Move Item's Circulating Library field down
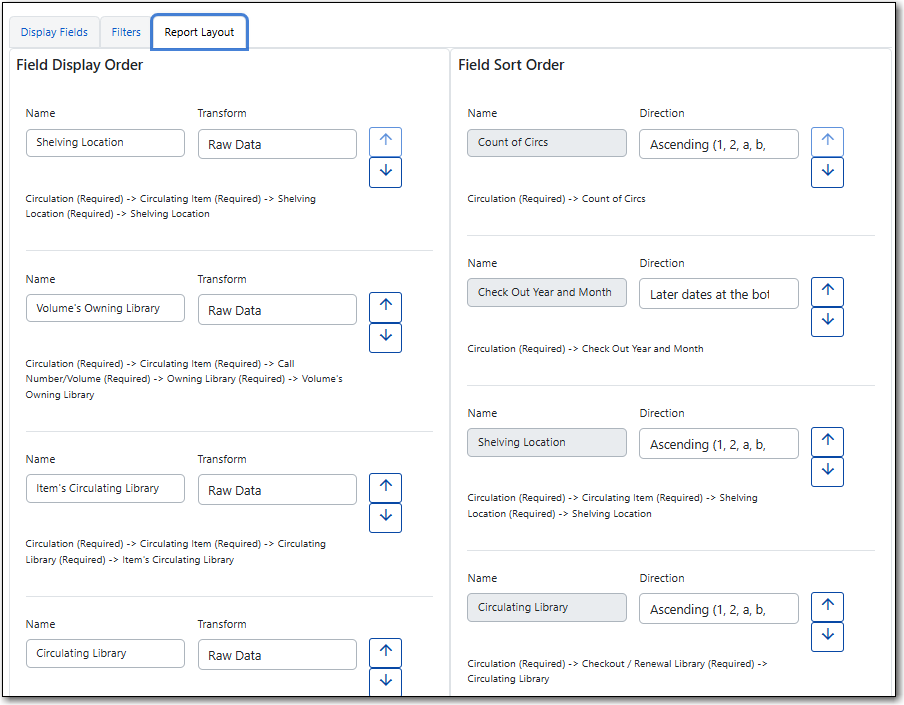This screenshot has height=705, width=904. tap(385, 517)
